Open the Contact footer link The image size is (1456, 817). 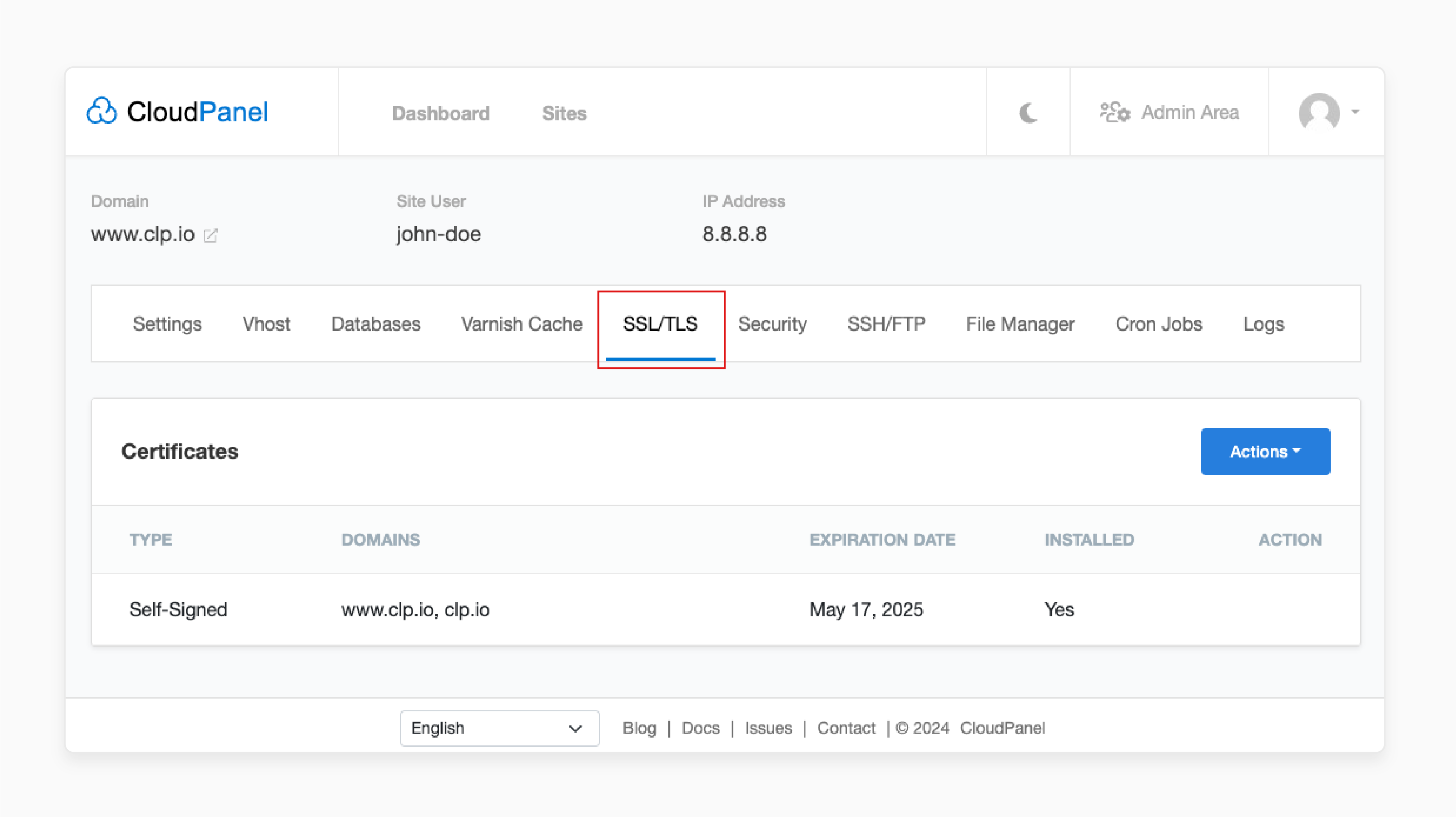pos(846,728)
